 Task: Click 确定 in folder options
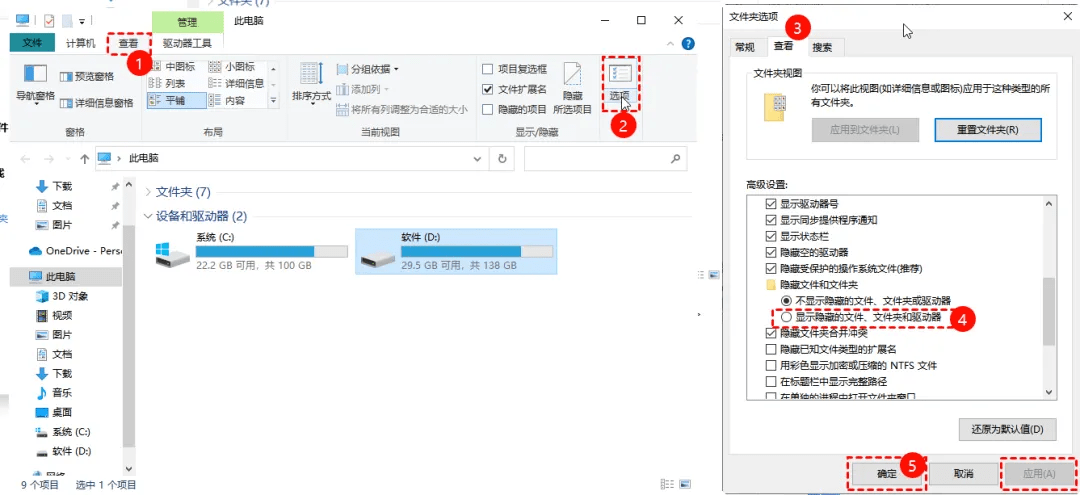[886, 474]
